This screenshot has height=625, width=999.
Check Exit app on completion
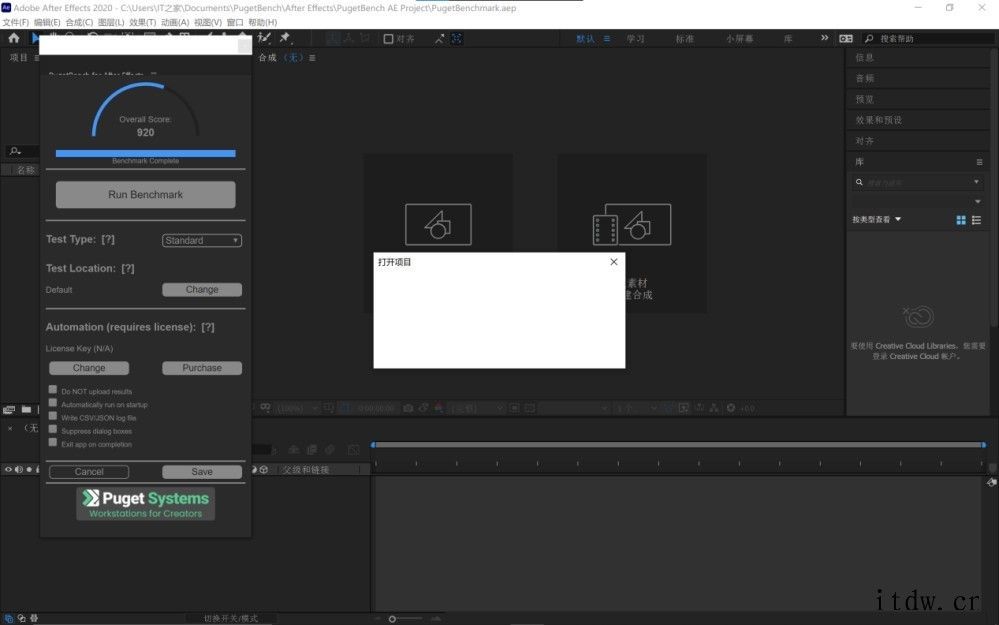click(x=53, y=442)
